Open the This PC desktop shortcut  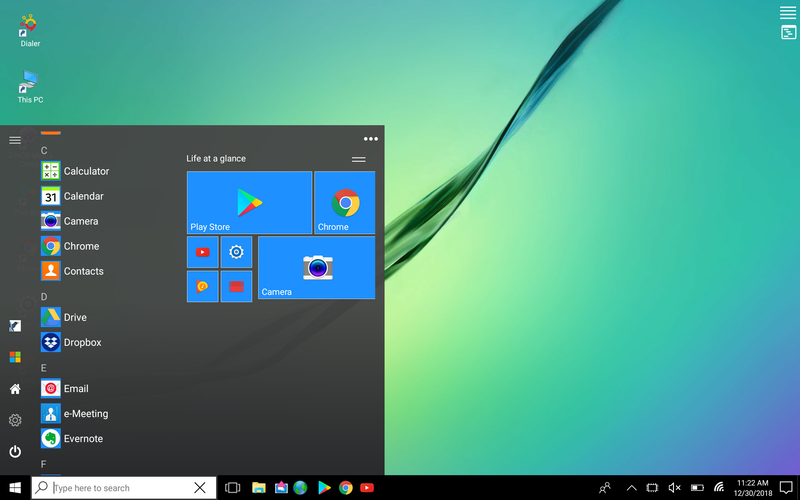(30, 87)
